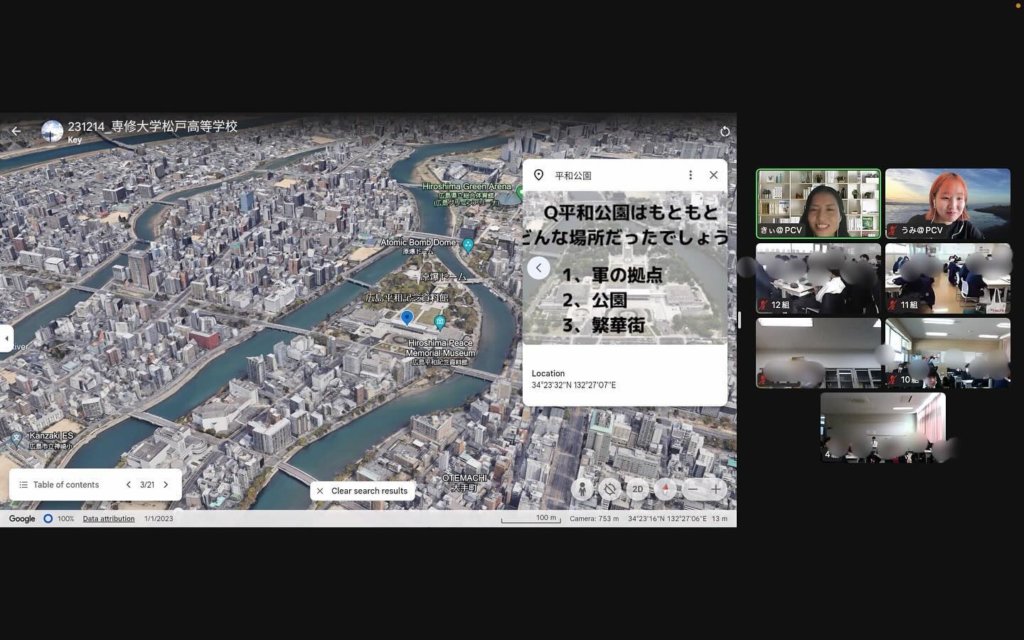This screenshot has width=1024, height=640.
Task: Zoom out with the minus button
Action: pos(693,489)
